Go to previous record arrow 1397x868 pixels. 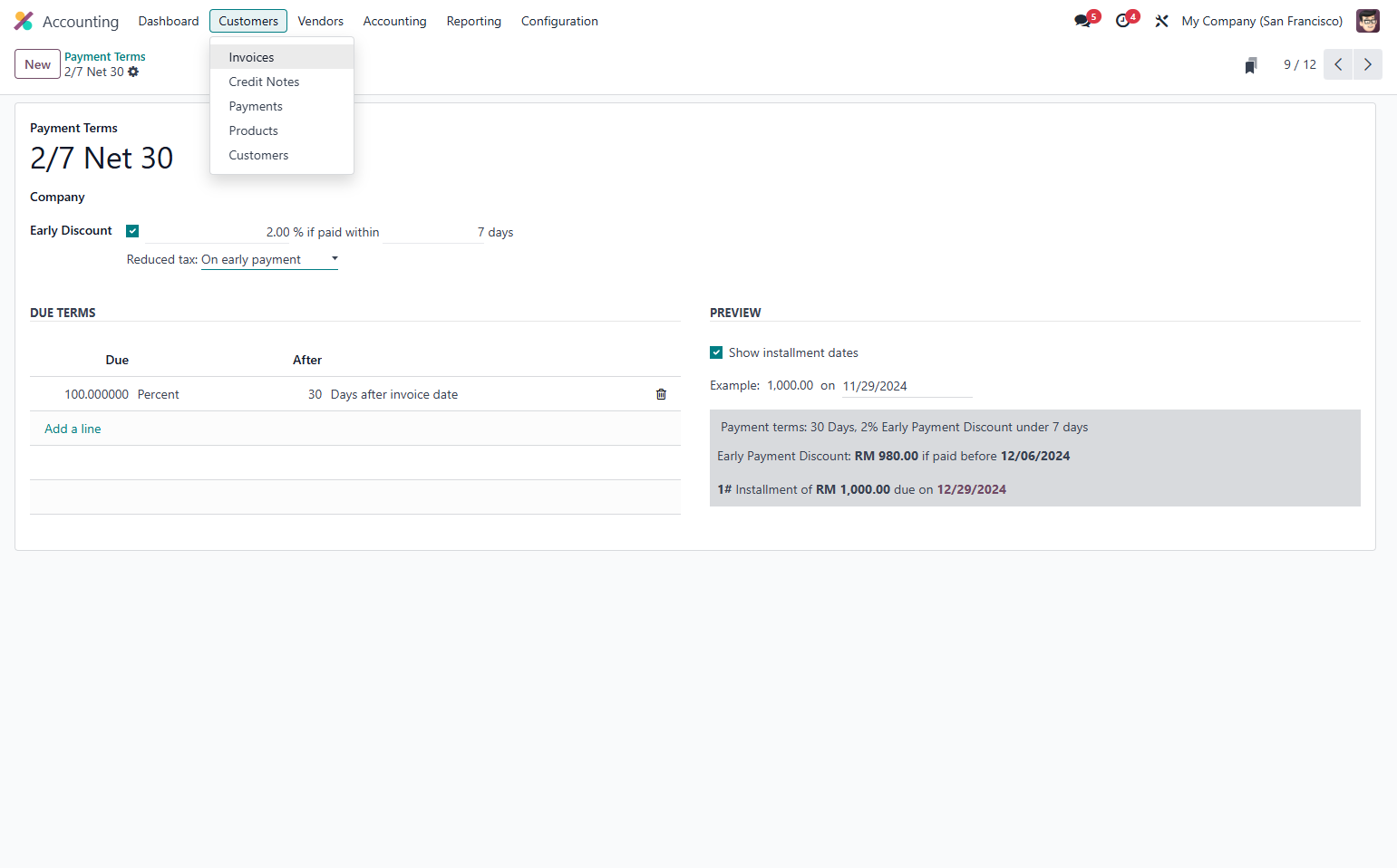[1338, 64]
